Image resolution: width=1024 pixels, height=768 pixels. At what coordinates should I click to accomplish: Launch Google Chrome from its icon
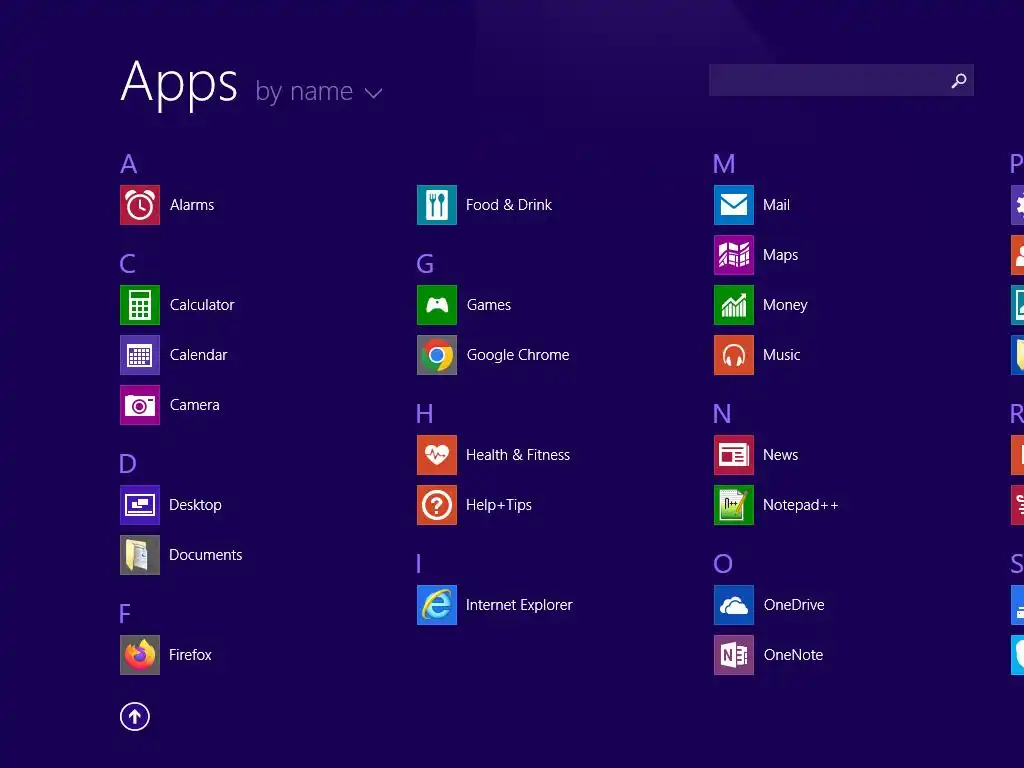[437, 355]
